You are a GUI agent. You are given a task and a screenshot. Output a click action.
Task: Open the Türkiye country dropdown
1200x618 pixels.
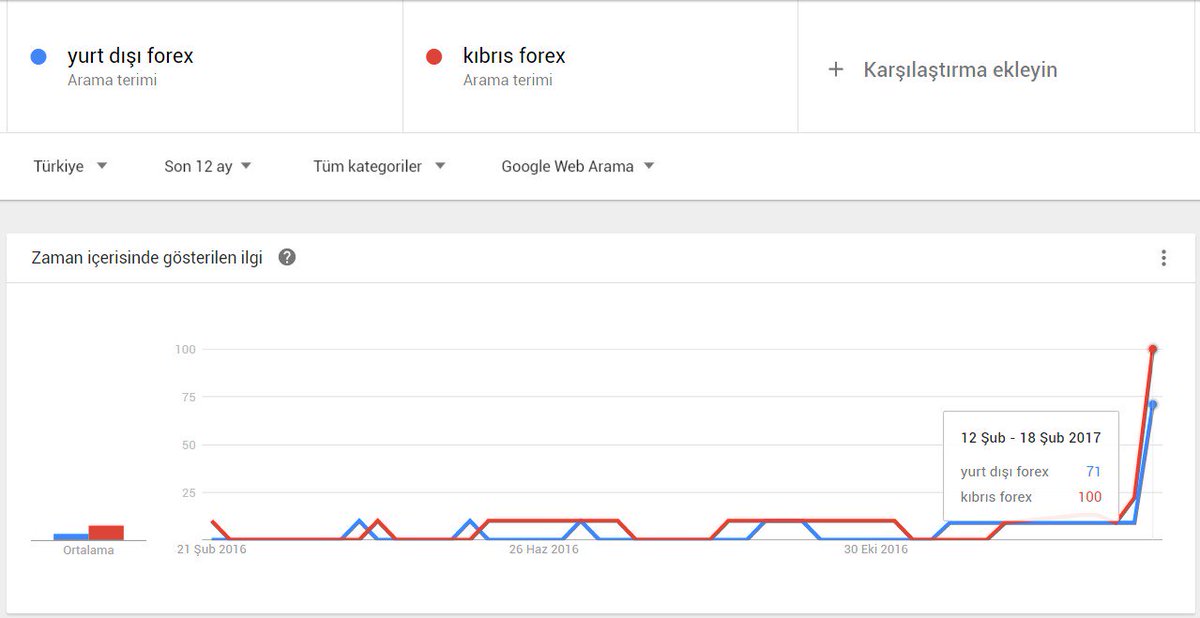click(x=70, y=166)
